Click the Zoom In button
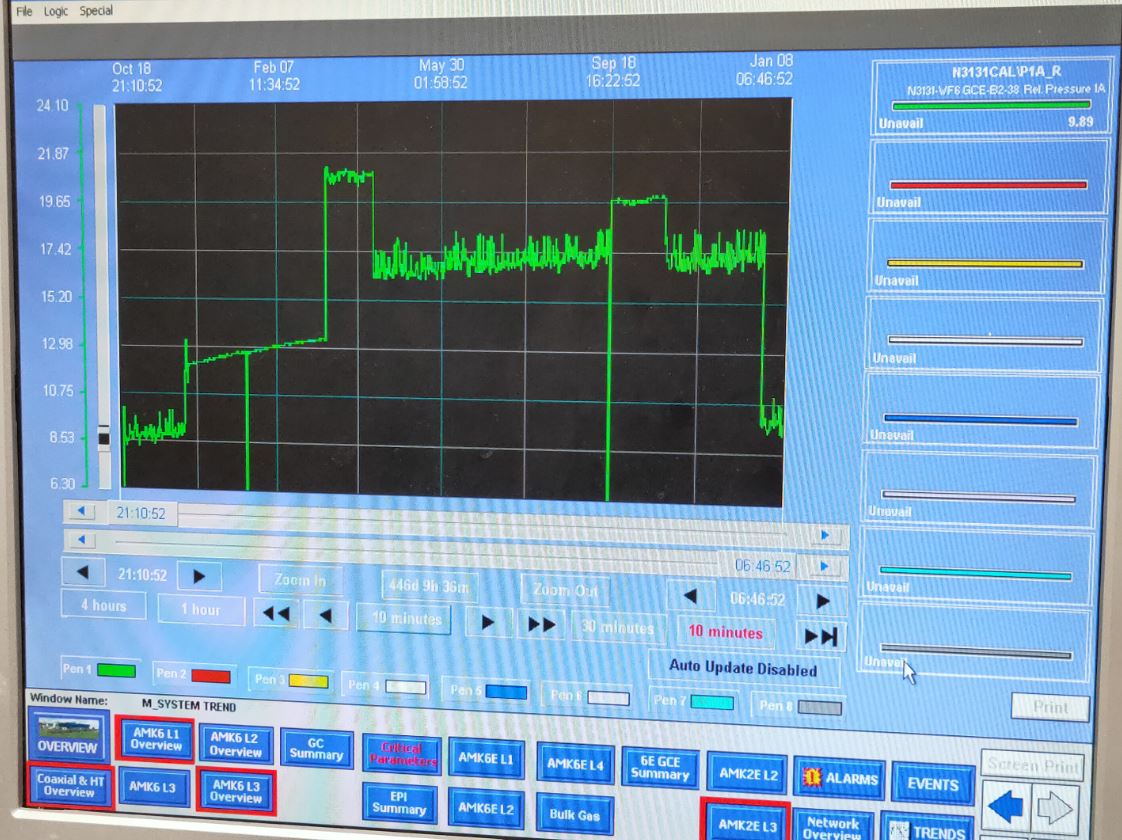 point(300,580)
